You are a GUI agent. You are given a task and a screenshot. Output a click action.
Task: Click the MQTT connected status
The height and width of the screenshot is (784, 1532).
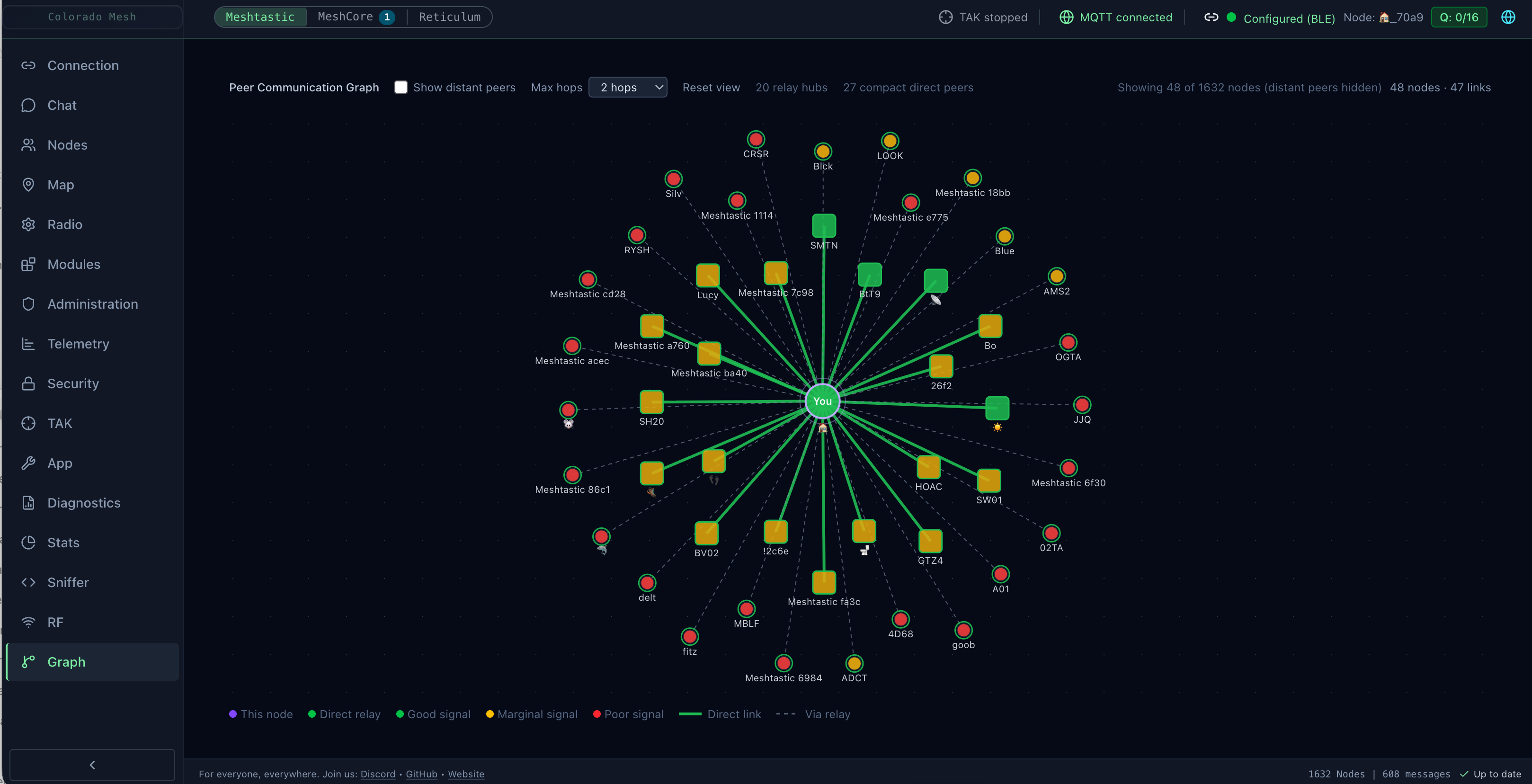[1116, 17]
